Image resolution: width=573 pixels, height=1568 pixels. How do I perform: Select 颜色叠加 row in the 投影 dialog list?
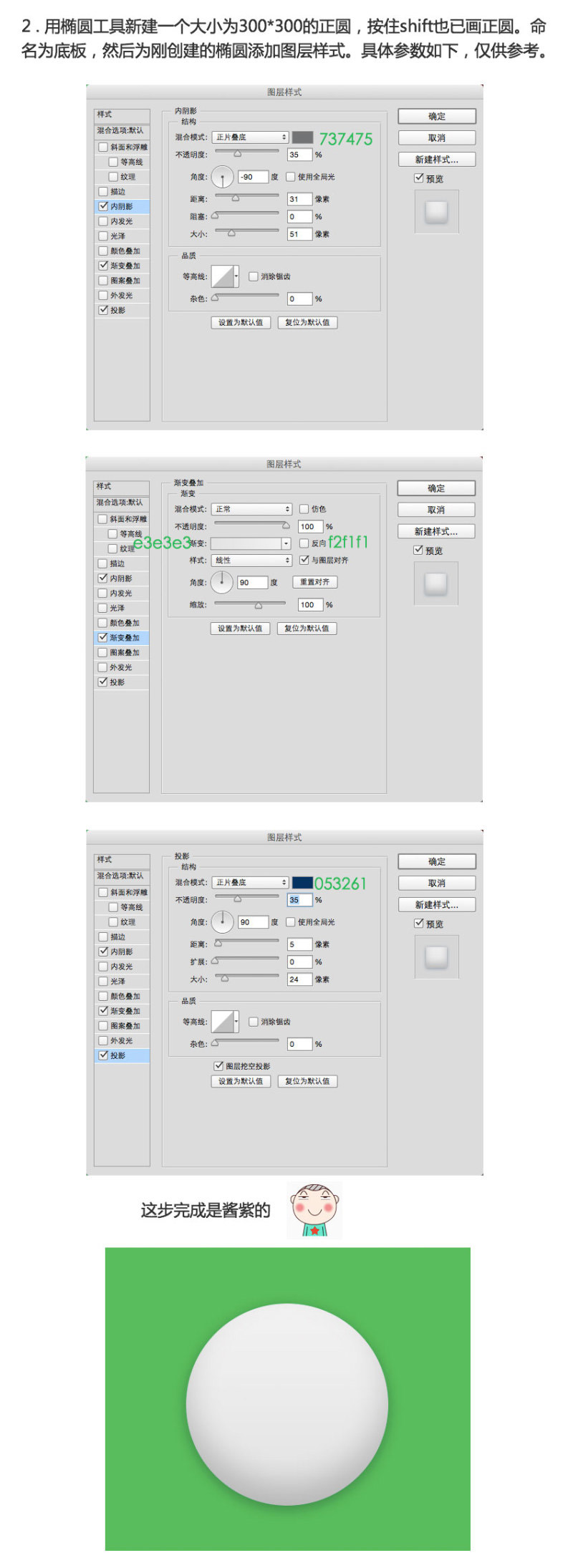coord(122,996)
